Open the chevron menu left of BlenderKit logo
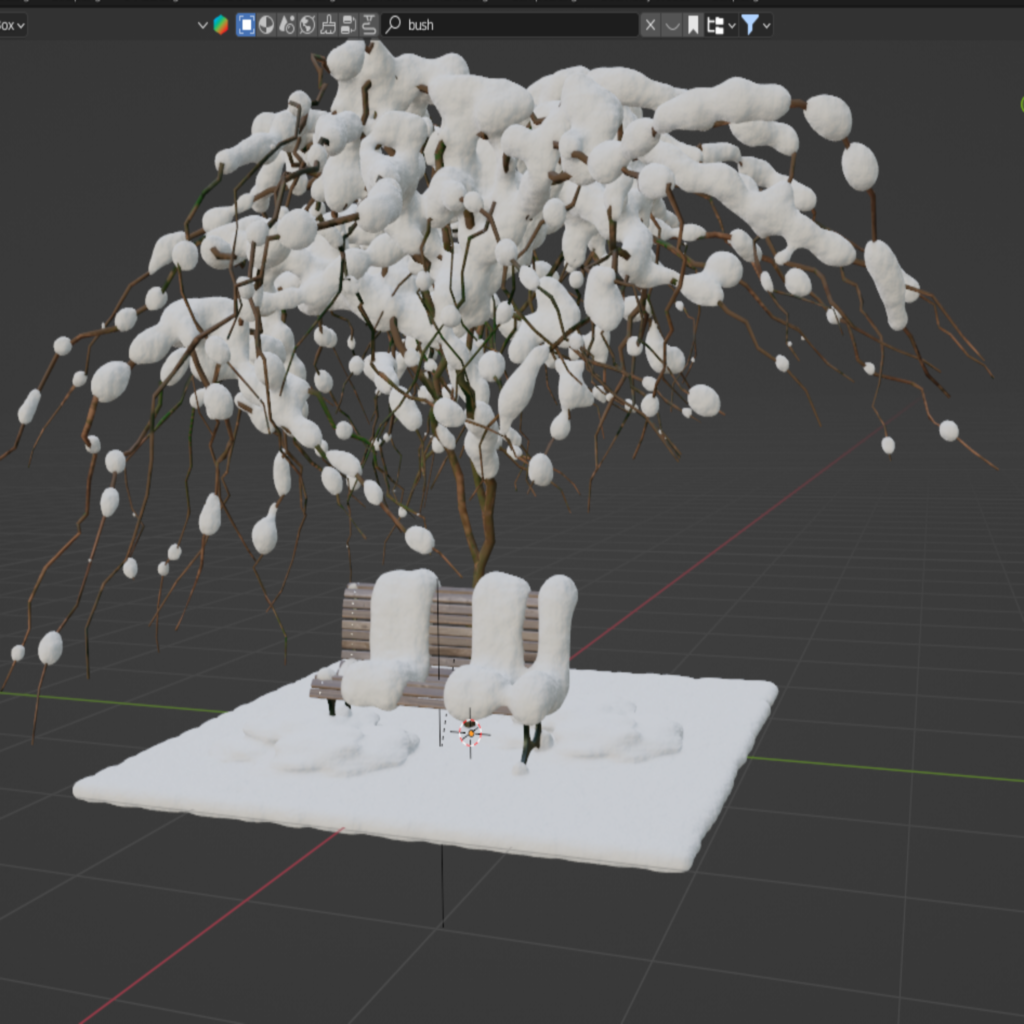The image size is (1024, 1024). click(203, 25)
